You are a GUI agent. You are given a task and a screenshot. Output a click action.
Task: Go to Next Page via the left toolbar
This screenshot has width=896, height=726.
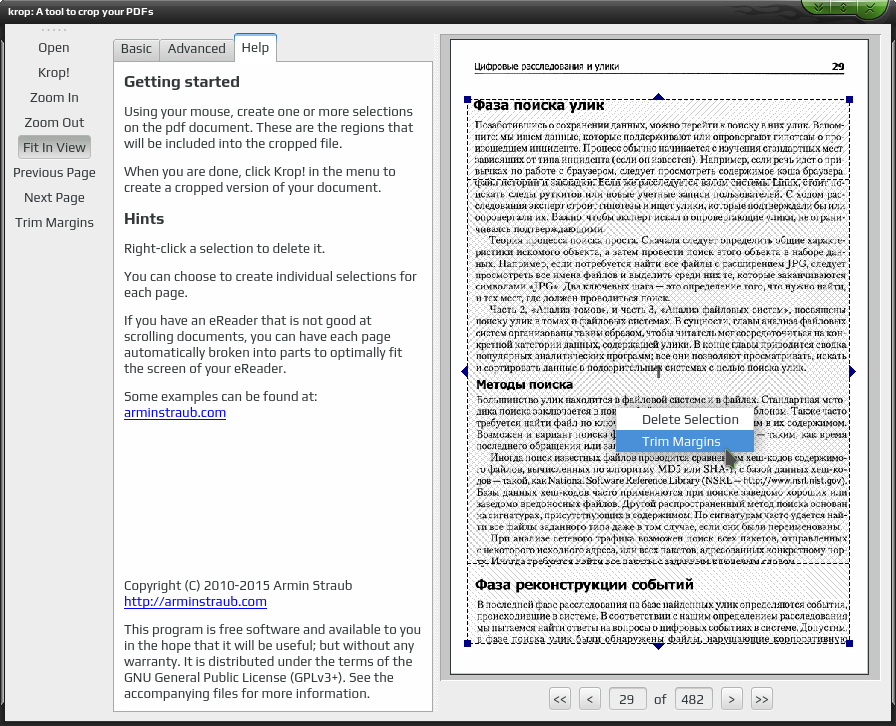click(x=54, y=198)
